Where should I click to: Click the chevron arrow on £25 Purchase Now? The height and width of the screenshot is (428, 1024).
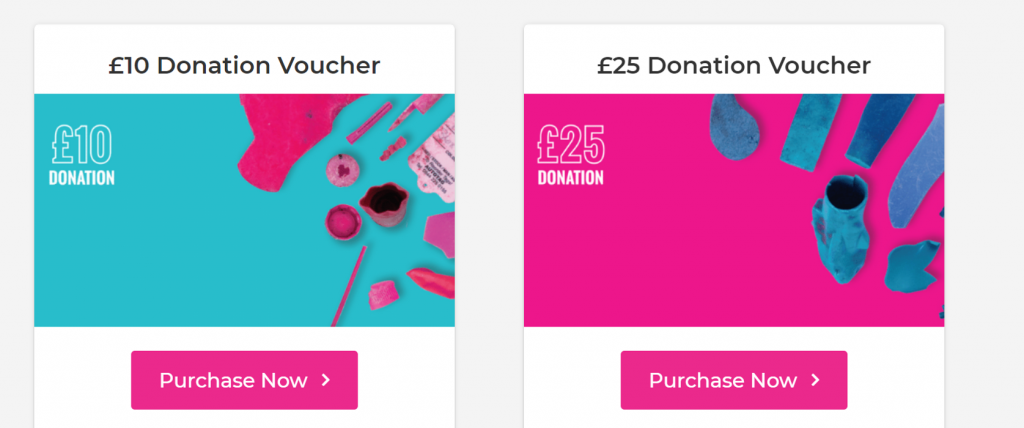815,380
